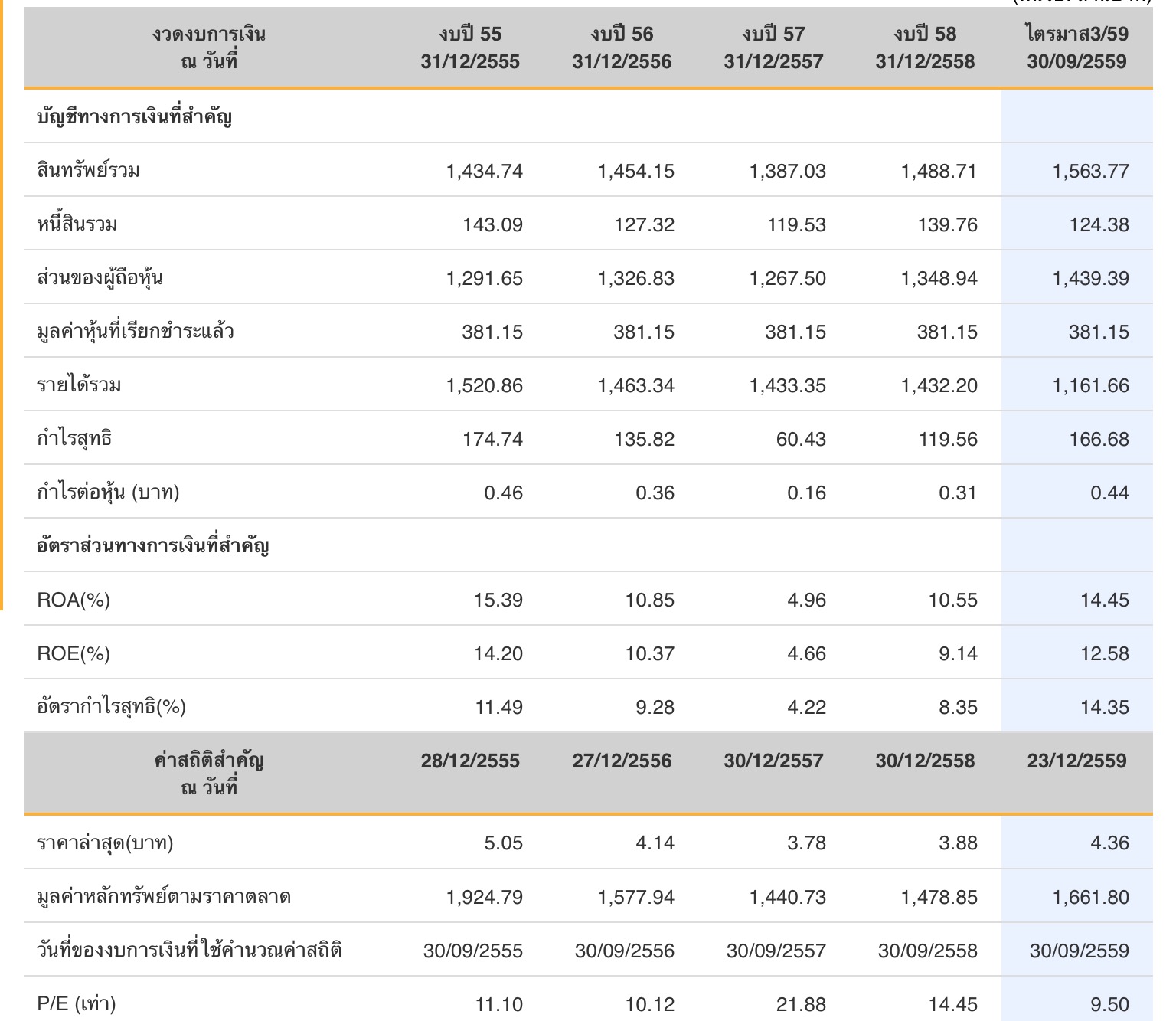This screenshot has height=1021, width=1176.
Task: Click revenue value 1,161.66
Action: pos(1091,385)
